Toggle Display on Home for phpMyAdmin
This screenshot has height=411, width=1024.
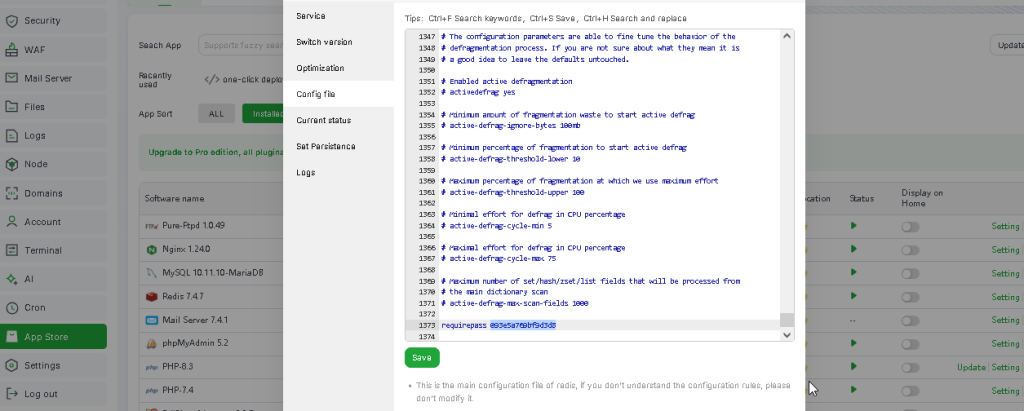(910, 344)
